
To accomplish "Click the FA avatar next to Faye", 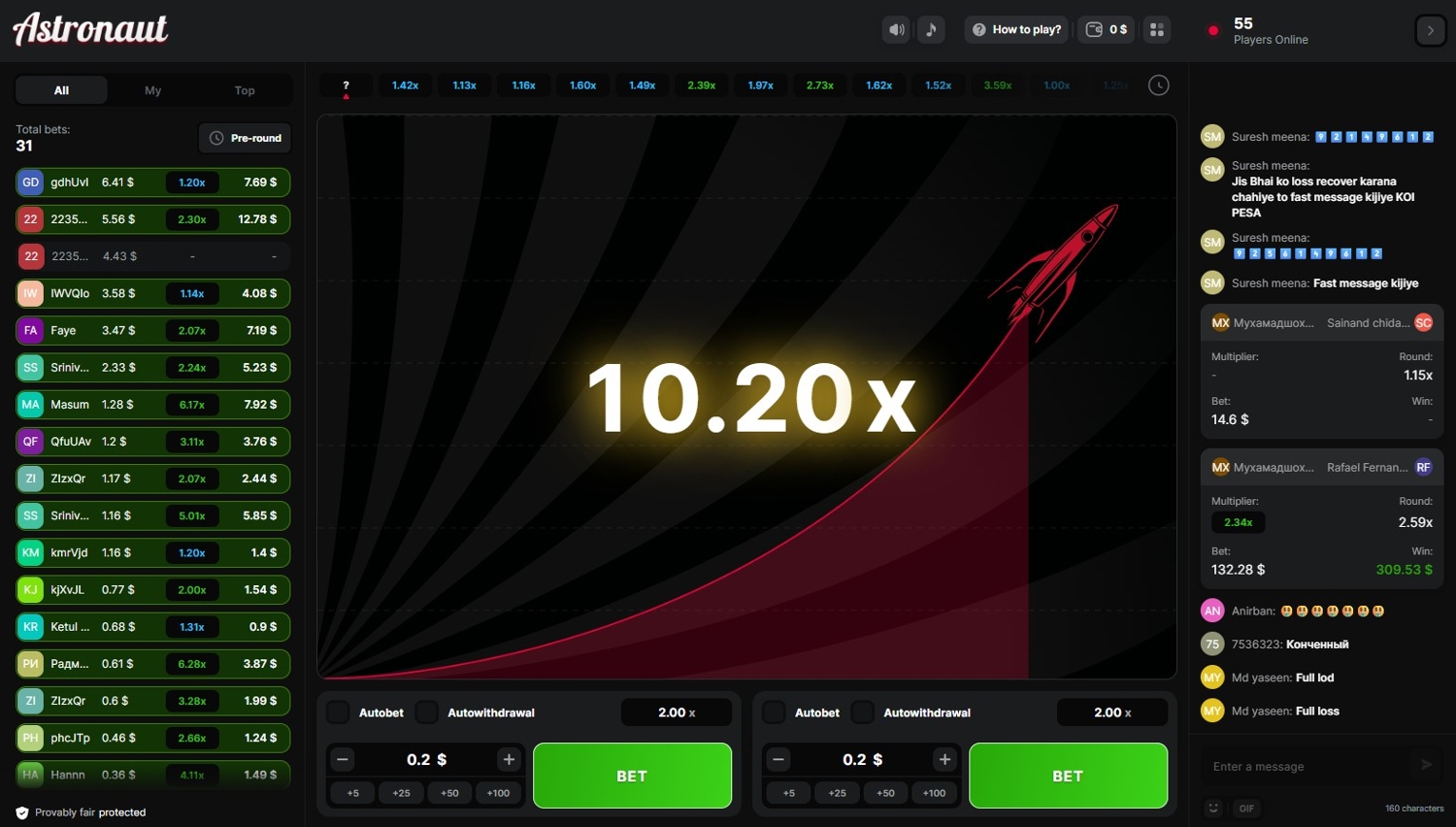I will point(31,331).
